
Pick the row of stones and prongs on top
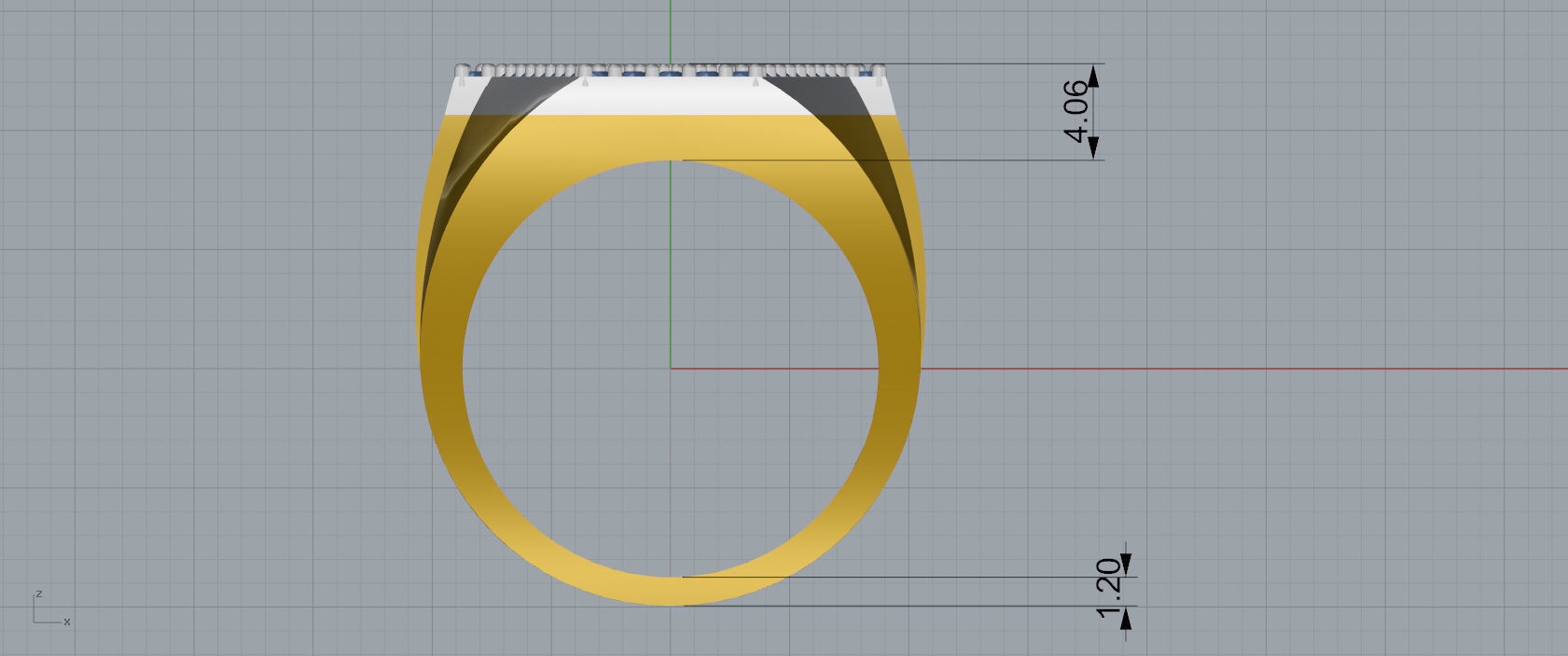(x=672, y=70)
